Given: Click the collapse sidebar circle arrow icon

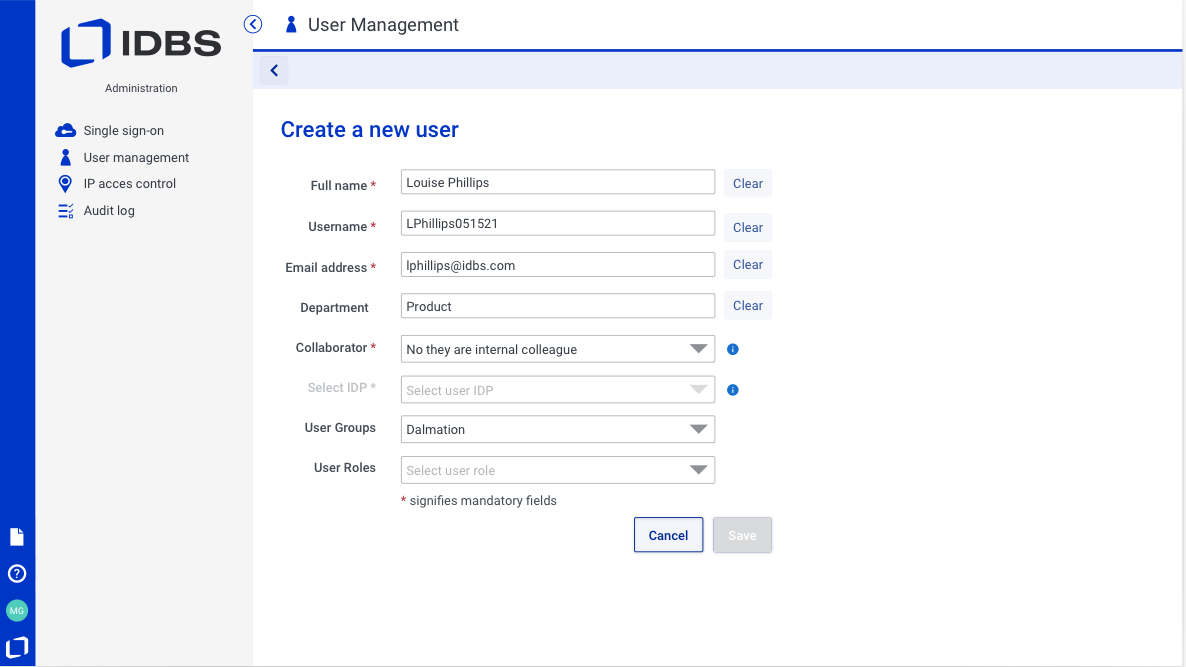Looking at the screenshot, I should tap(253, 24).
